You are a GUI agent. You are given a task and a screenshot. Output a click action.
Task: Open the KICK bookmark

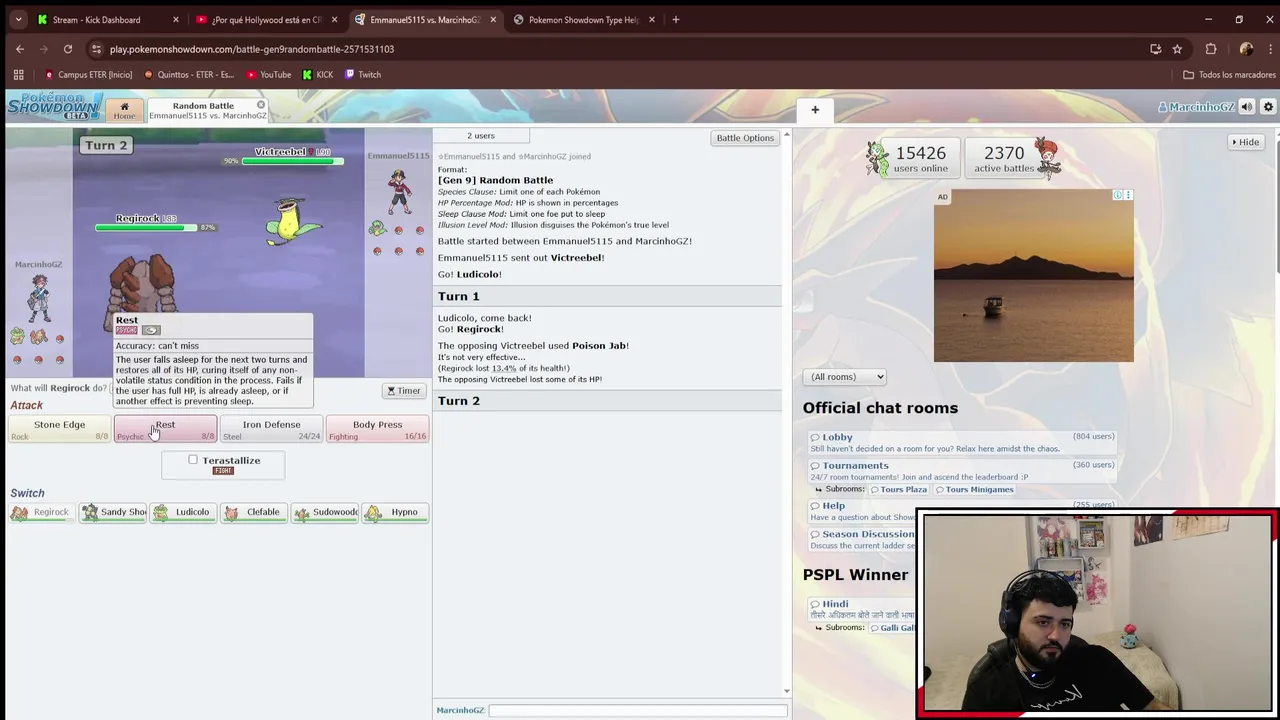click(317, 75)
